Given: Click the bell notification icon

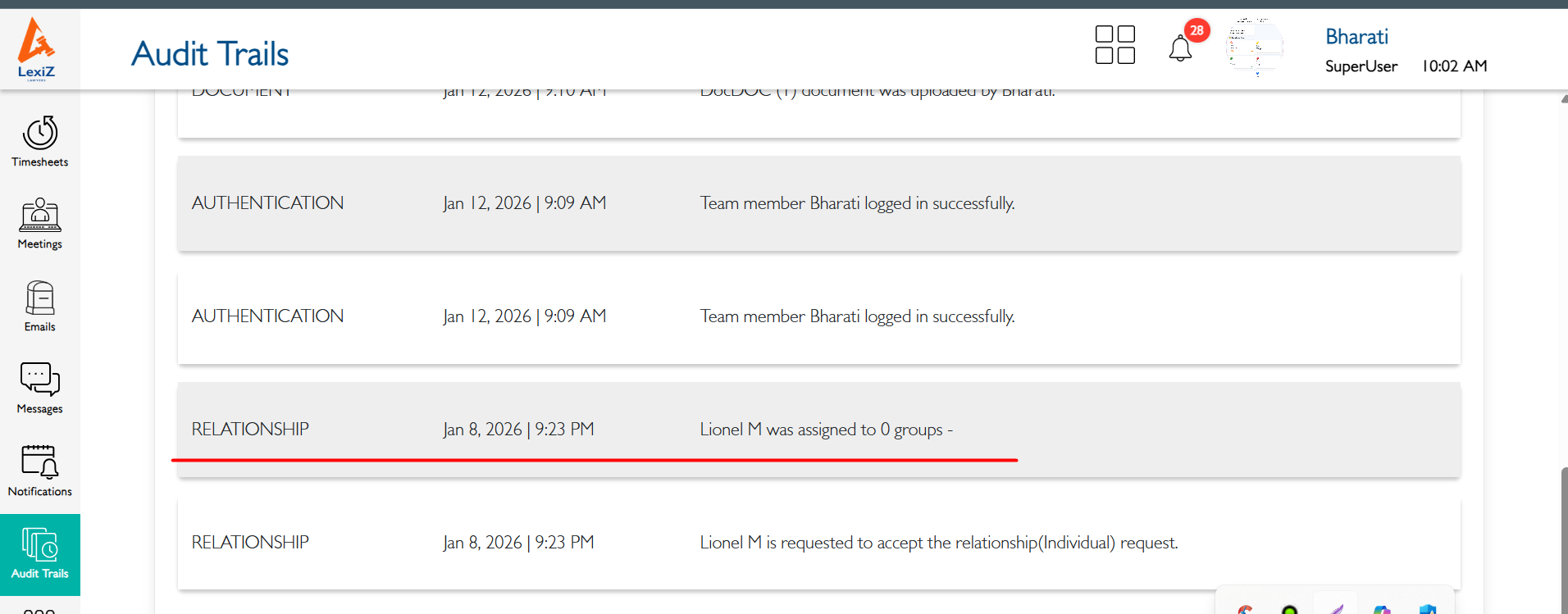Looking at the screenshot, I should pyautogui.click(x=1179, y=49).
